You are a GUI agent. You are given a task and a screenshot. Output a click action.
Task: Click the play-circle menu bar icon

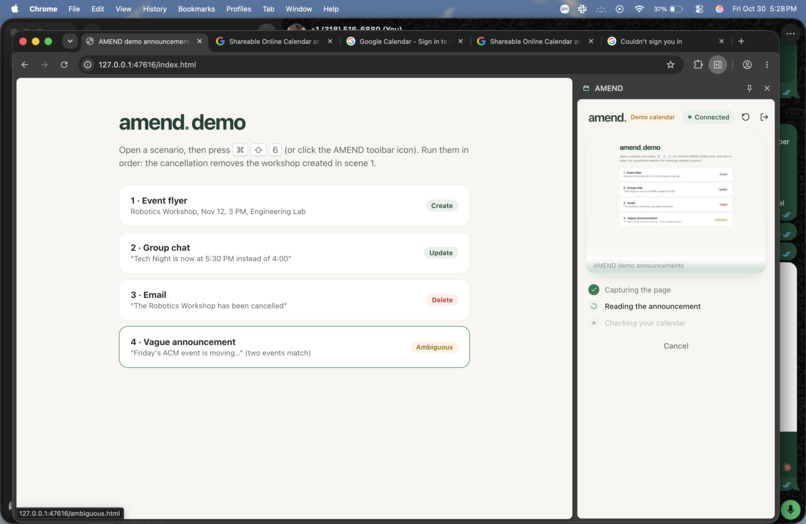click(x=619, y=9)
